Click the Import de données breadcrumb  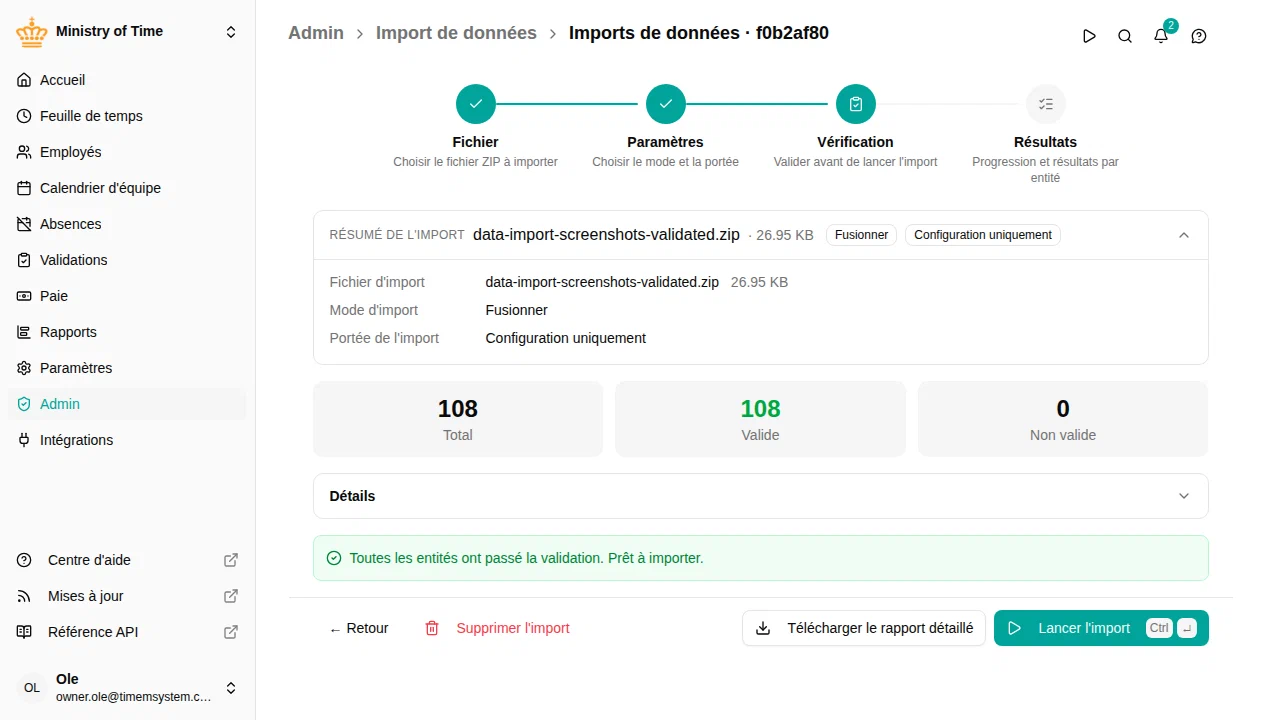(x=456, y=33)
